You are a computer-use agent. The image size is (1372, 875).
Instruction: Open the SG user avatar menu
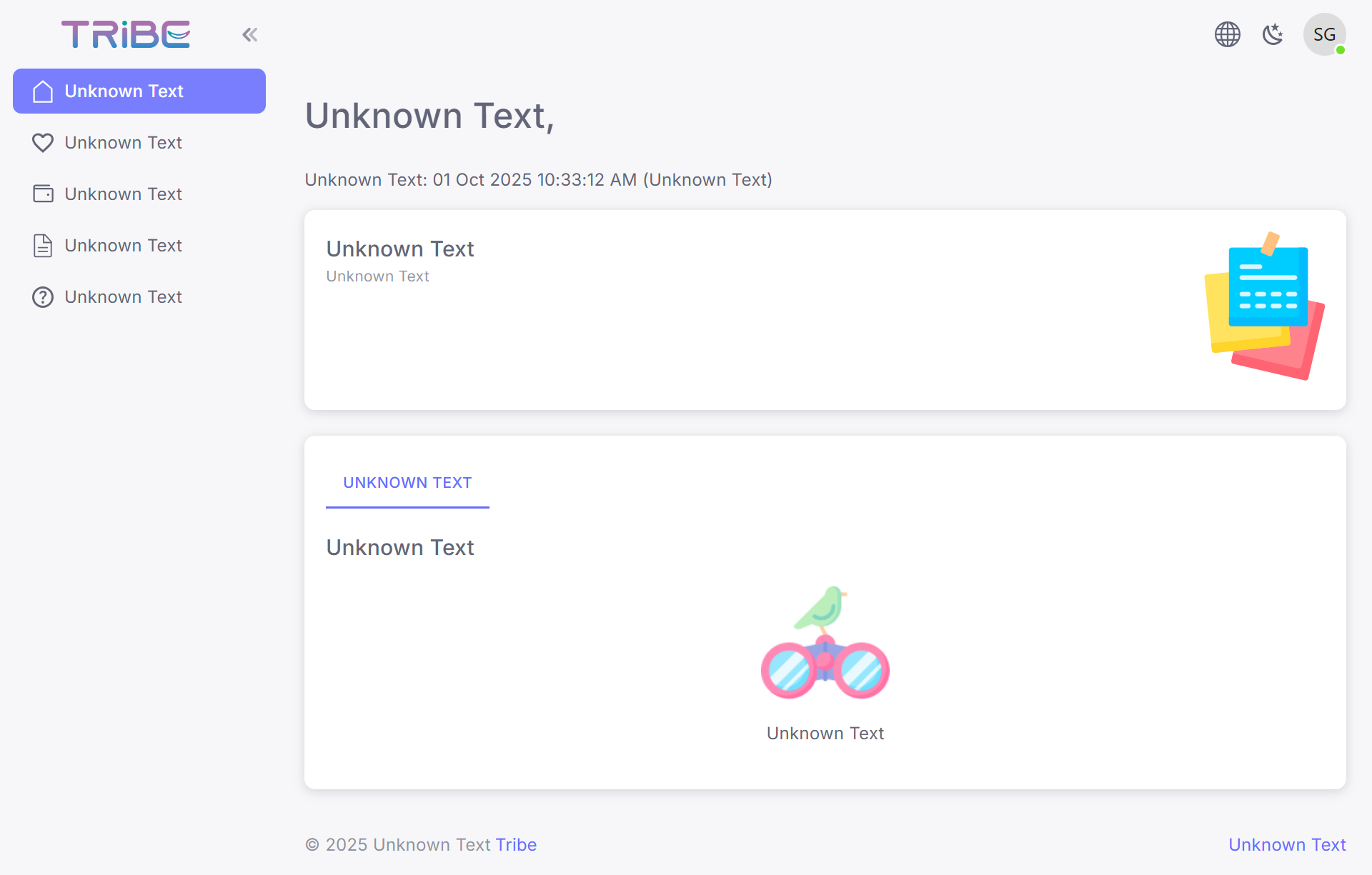1324,34
